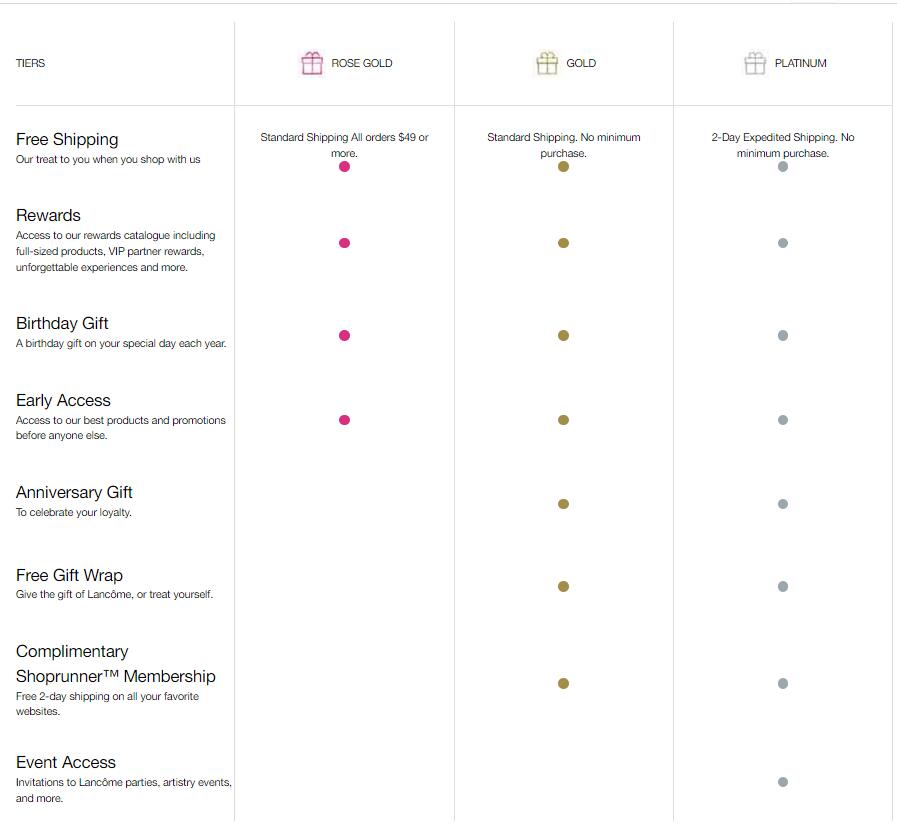Viewport: 897px width, 825px height.
Task: Click the Gold tier gift box icon
Action: coord(547,63)
